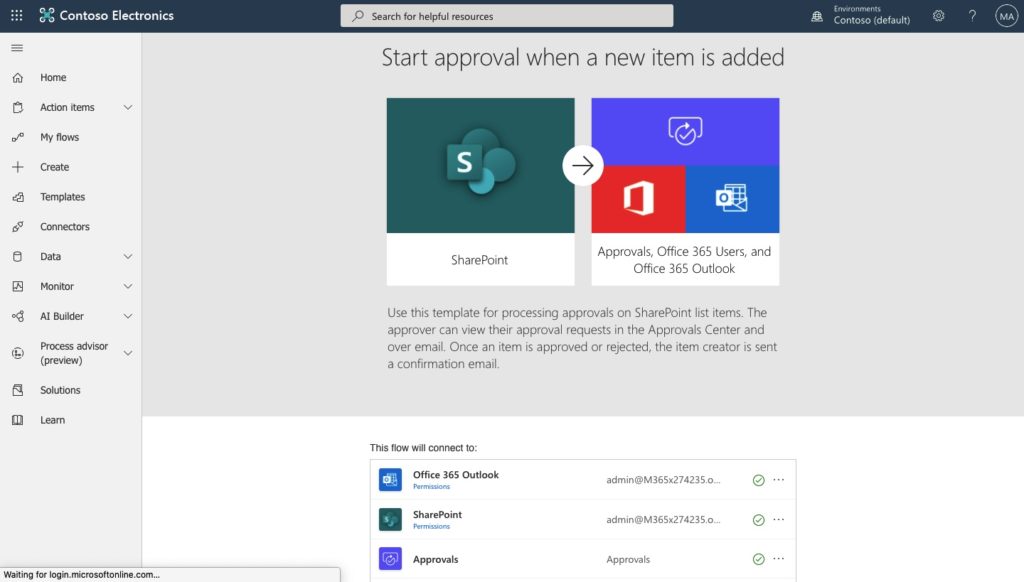Click in the Search for helpful resources box

pos(507,16)
